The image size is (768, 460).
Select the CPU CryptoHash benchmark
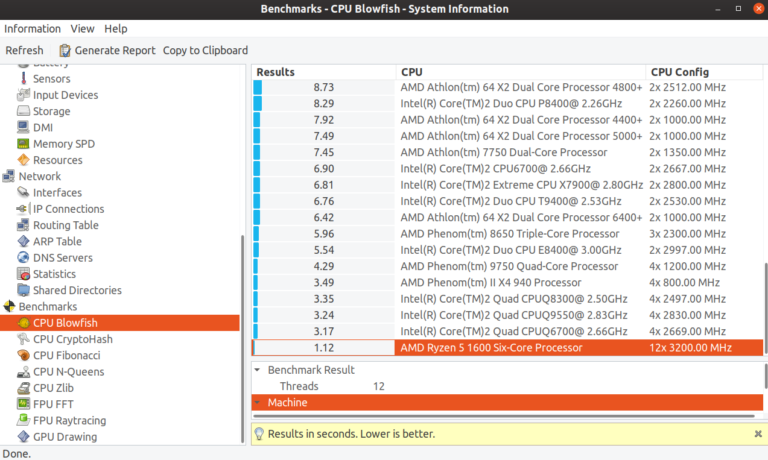coord(72,339)
